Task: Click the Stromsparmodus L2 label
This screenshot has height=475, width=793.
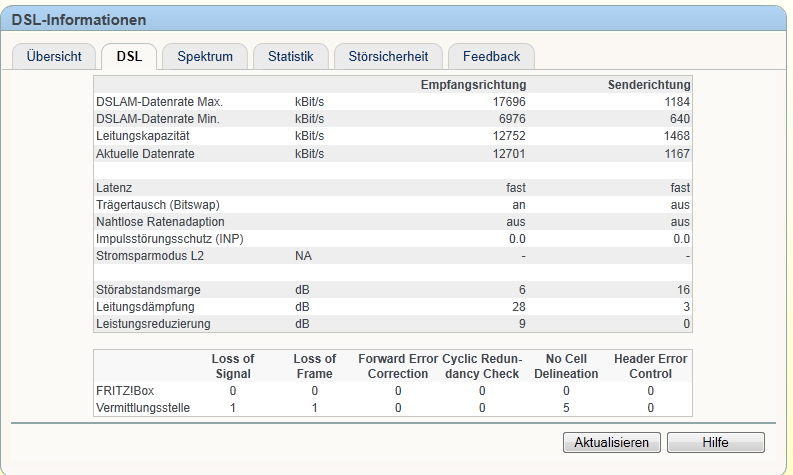Action: [150, 255]
